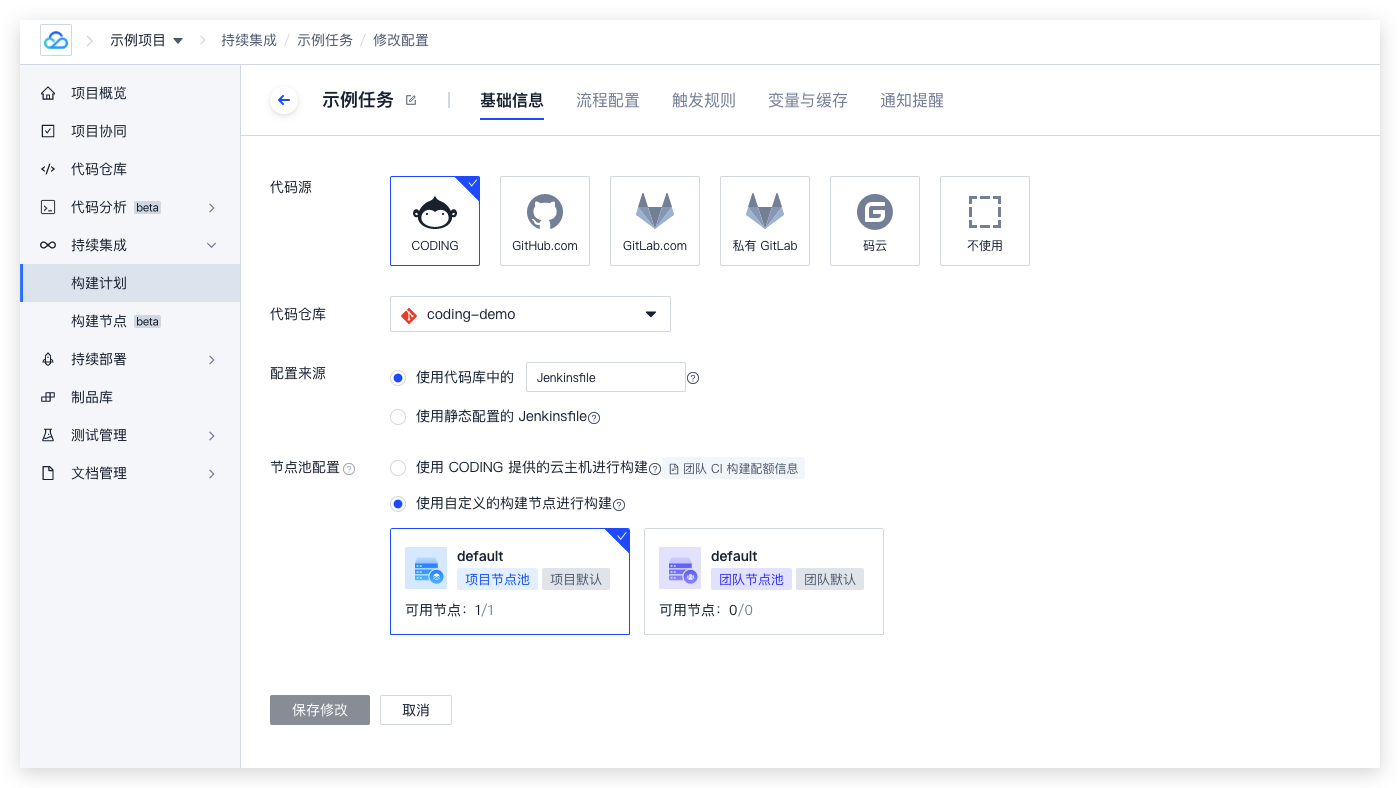Choose 私有 GitLab code source
Image resolution: width=1400 pixels, height=788 pixels.
click(x=765, y=221)
